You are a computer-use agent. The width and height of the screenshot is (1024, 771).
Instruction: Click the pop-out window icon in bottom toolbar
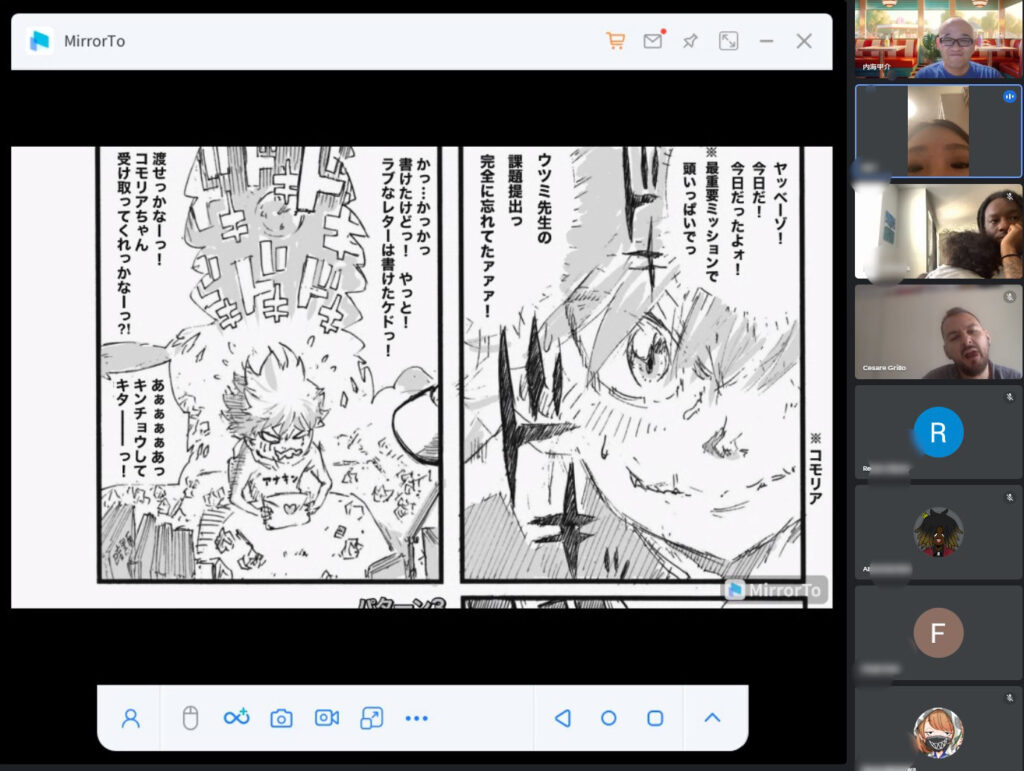(372, 718)
